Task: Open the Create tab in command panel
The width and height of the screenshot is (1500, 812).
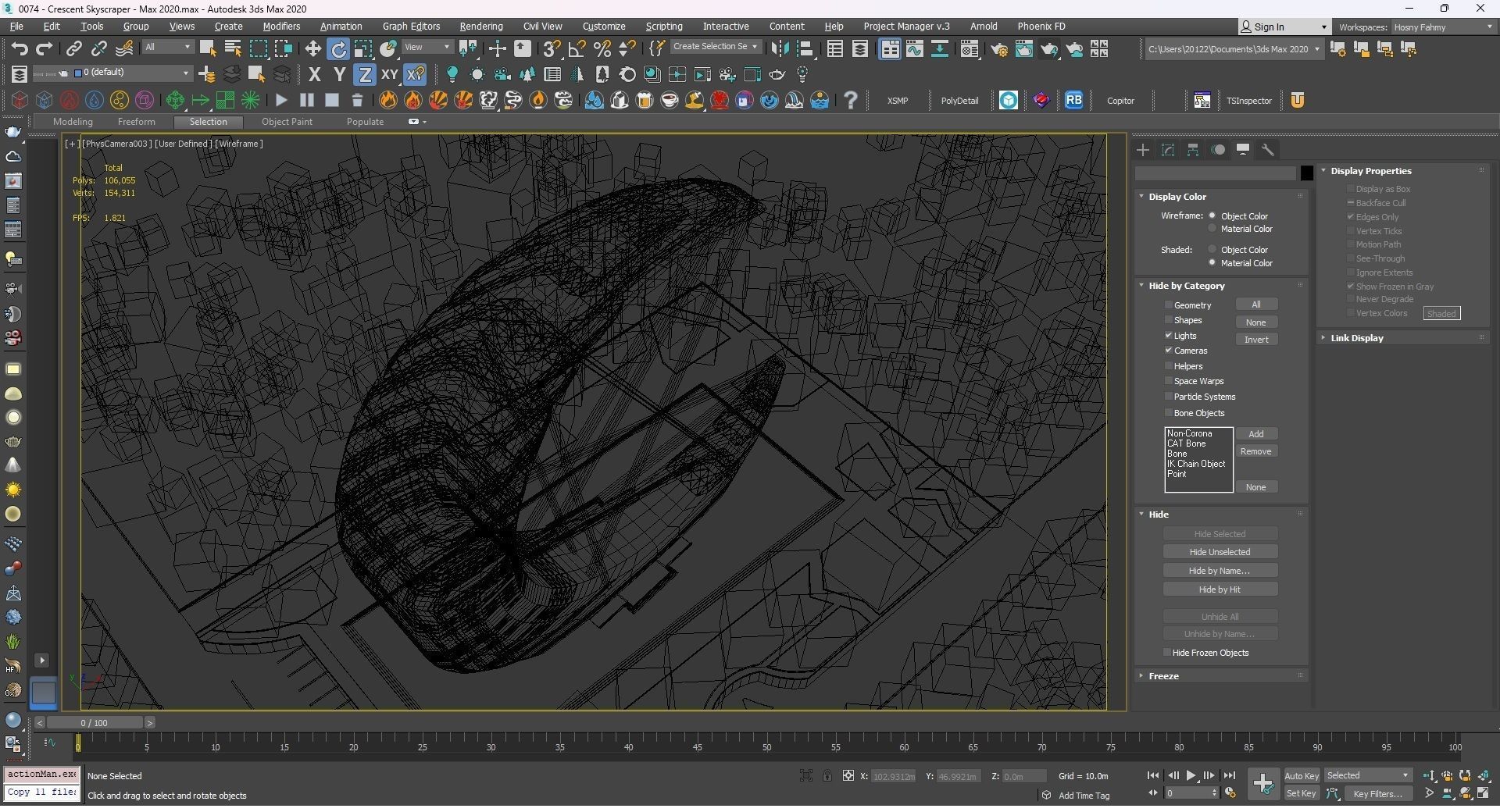Action: pos(1143,150)
